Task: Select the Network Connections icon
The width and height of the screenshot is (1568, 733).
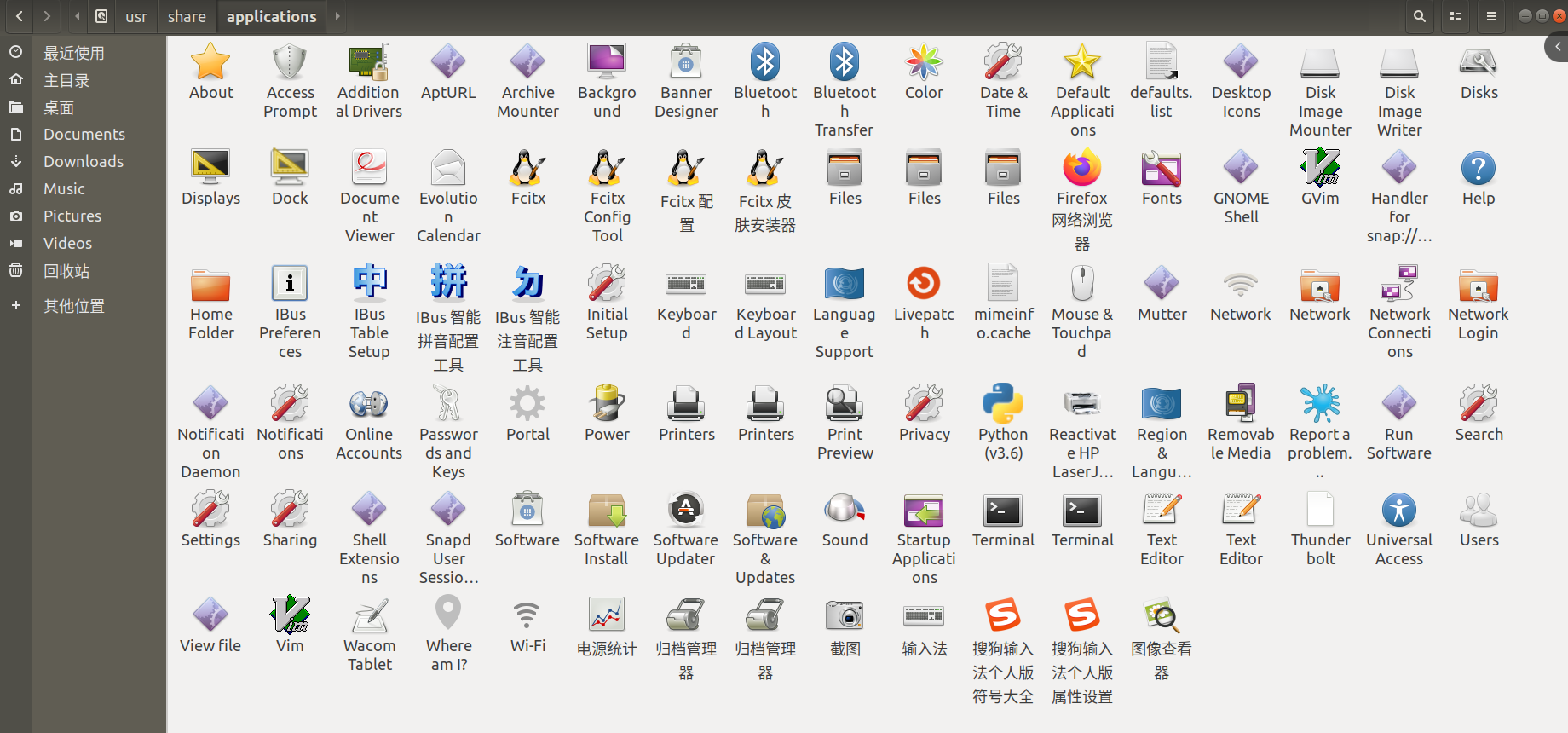Action: click(1399, 284)
